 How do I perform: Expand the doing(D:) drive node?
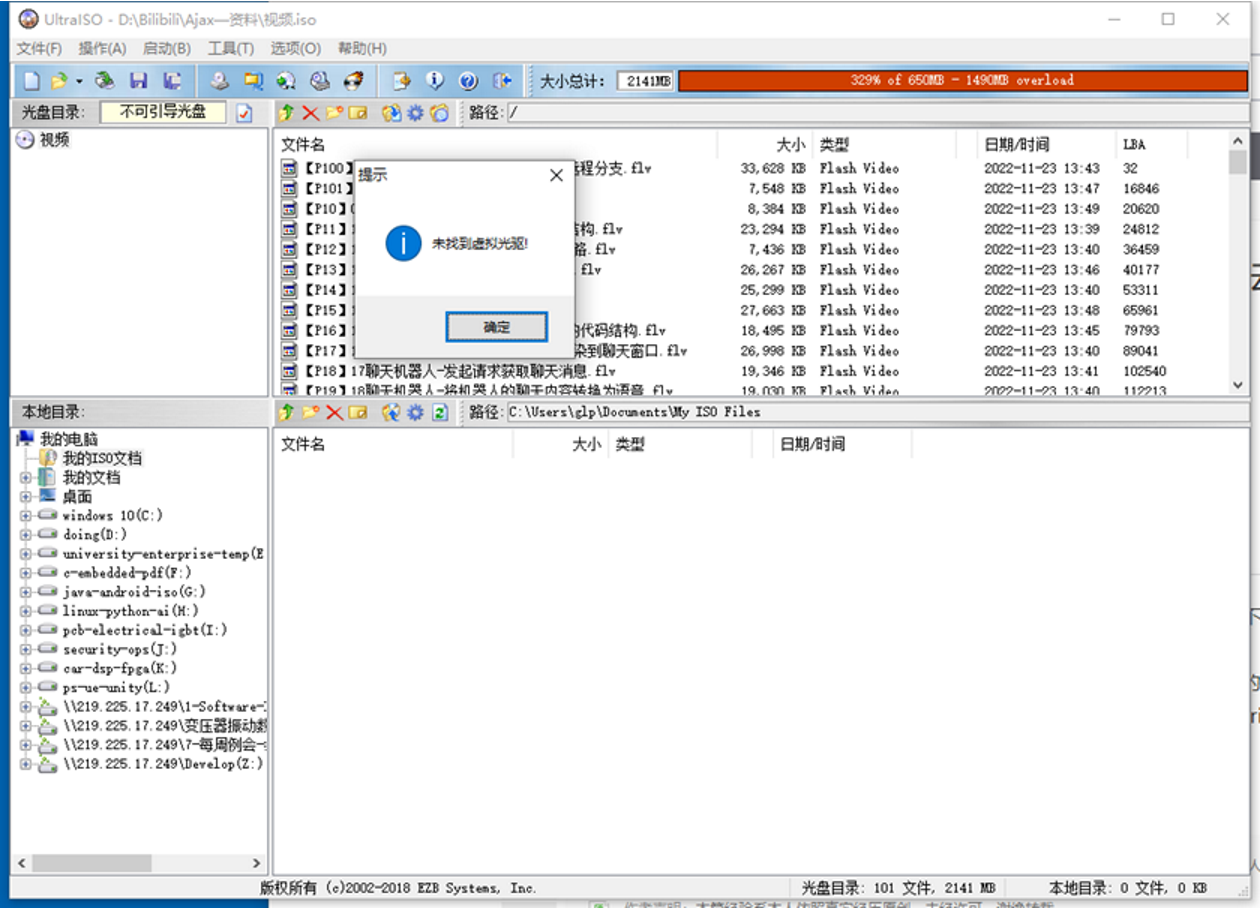[26, 535]
